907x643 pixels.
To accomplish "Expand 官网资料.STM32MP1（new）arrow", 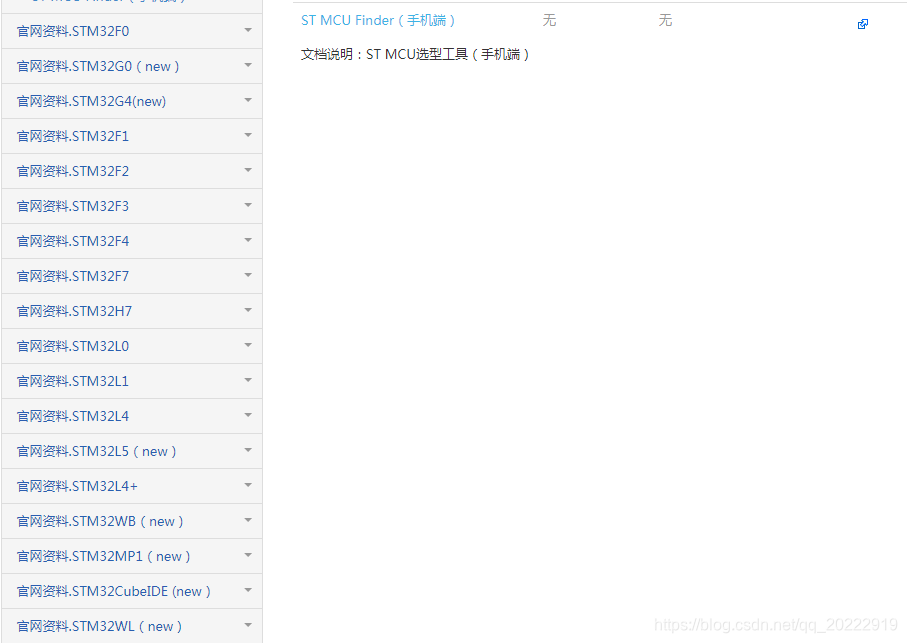I will tap(248, 555).
